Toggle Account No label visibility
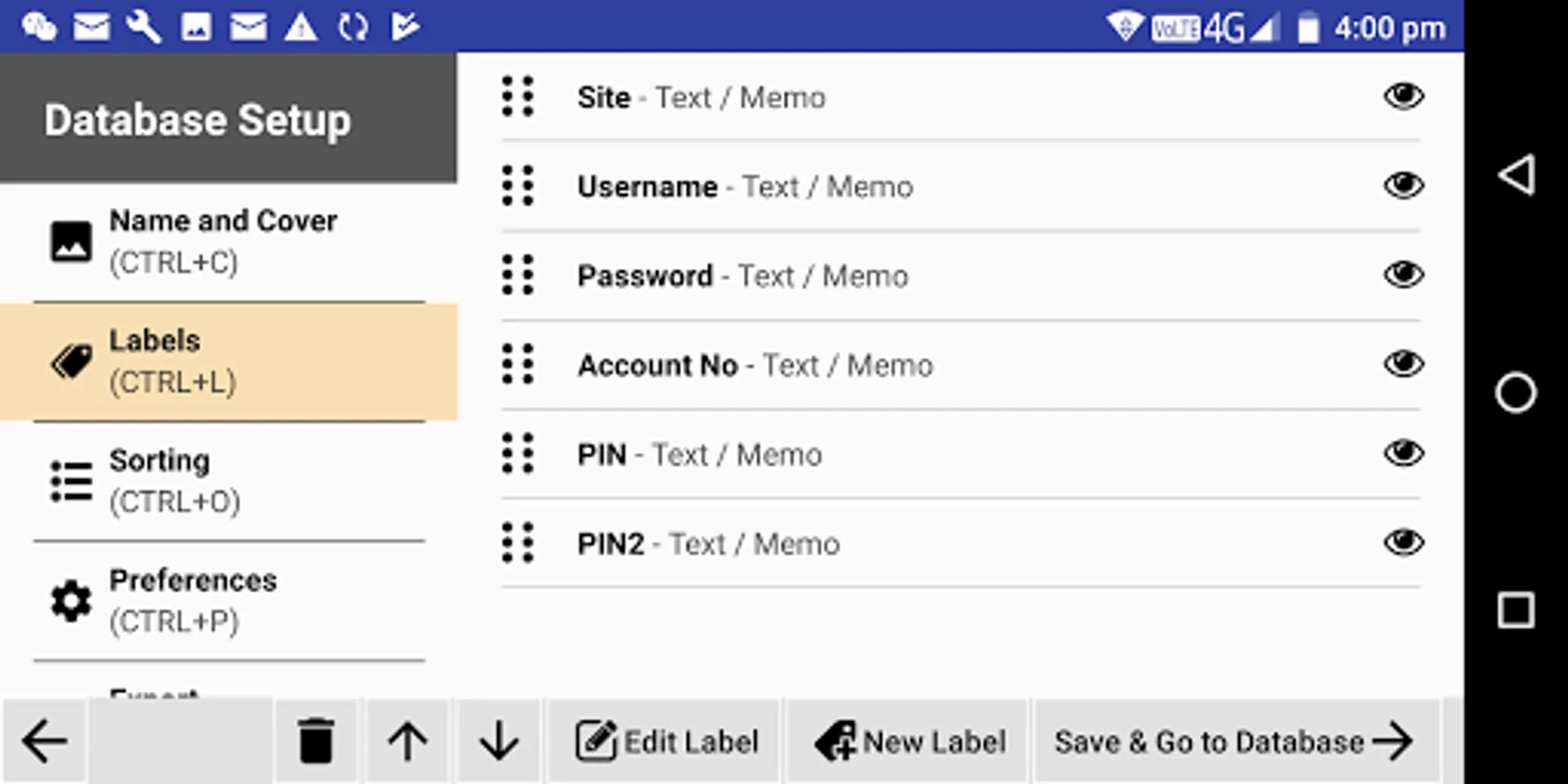 point(1403,364)
